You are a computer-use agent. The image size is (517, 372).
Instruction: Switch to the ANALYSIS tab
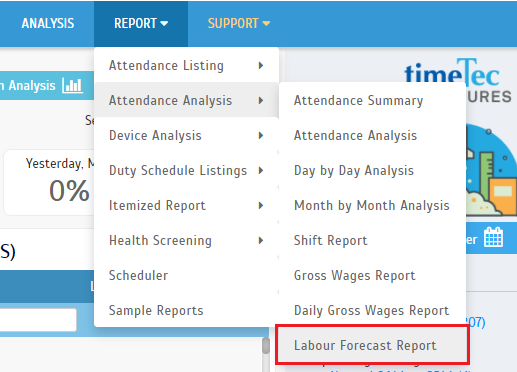[48, 24]
